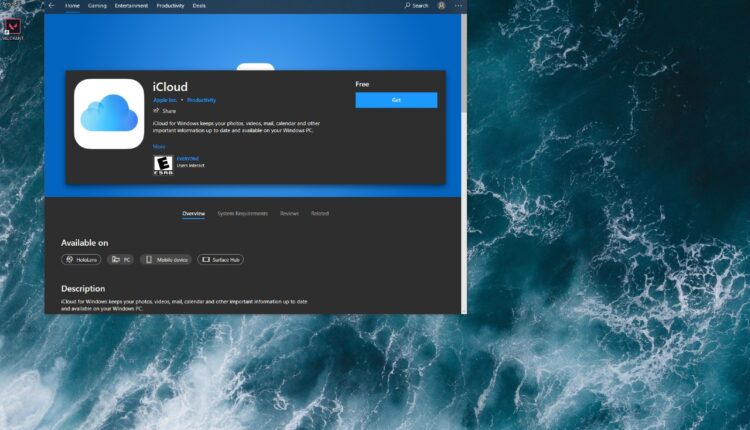750x430 pixels.
Task: Open the Productivity category link beside publisher
Action: 201,100
